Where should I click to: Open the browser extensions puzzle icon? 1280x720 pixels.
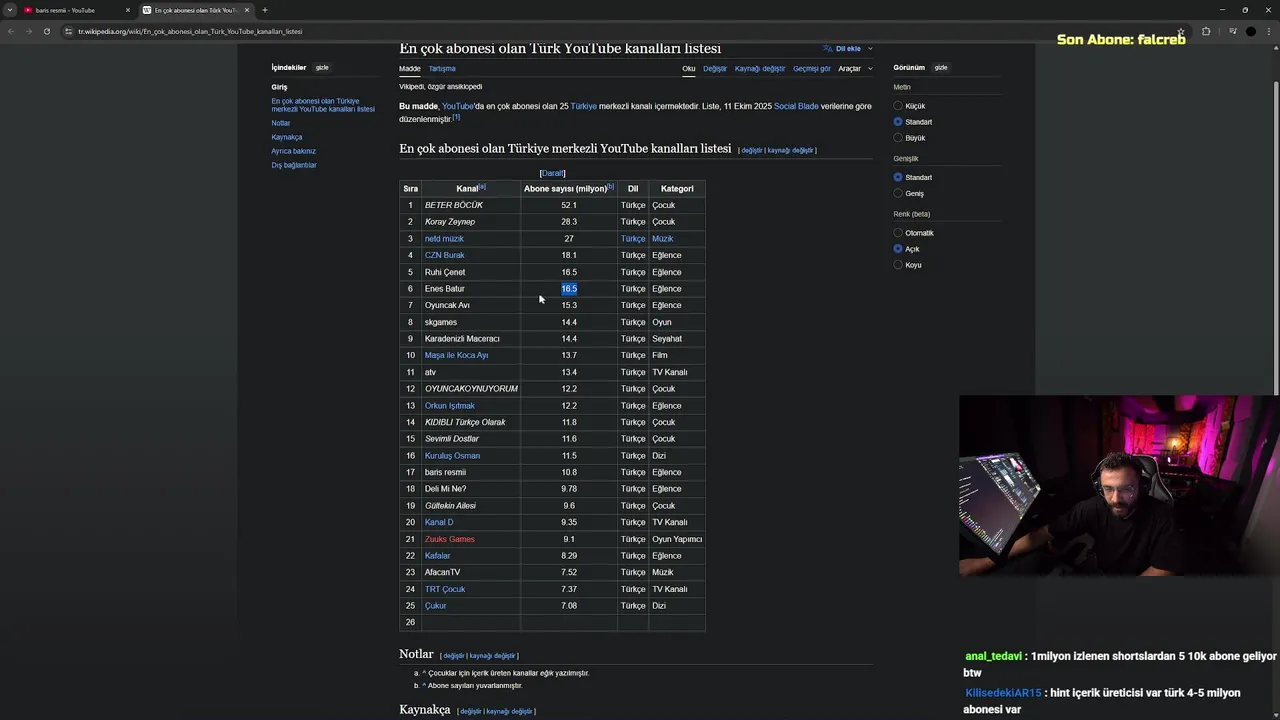point(1206,31)
